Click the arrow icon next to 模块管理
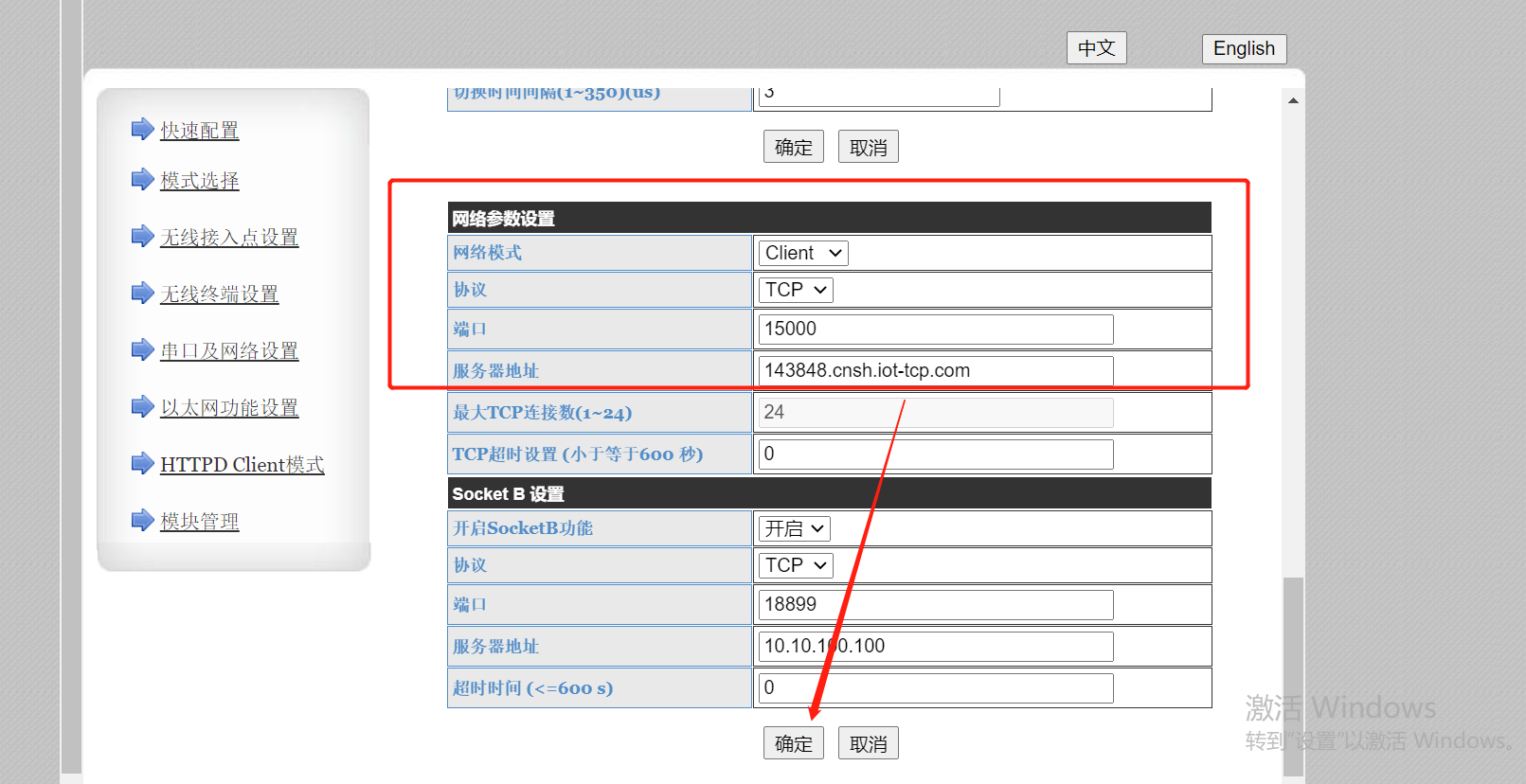The width and height of the screenshot is (1526, 784). click(x=142, y=520)
